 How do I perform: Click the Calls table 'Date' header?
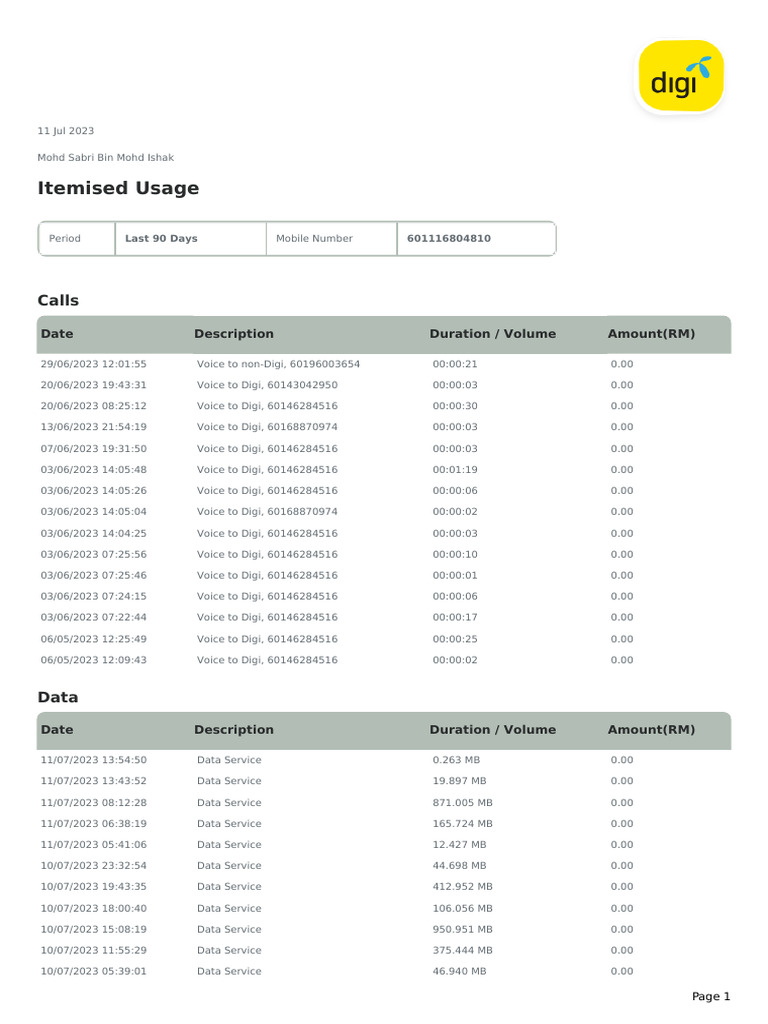pos(57,334)
